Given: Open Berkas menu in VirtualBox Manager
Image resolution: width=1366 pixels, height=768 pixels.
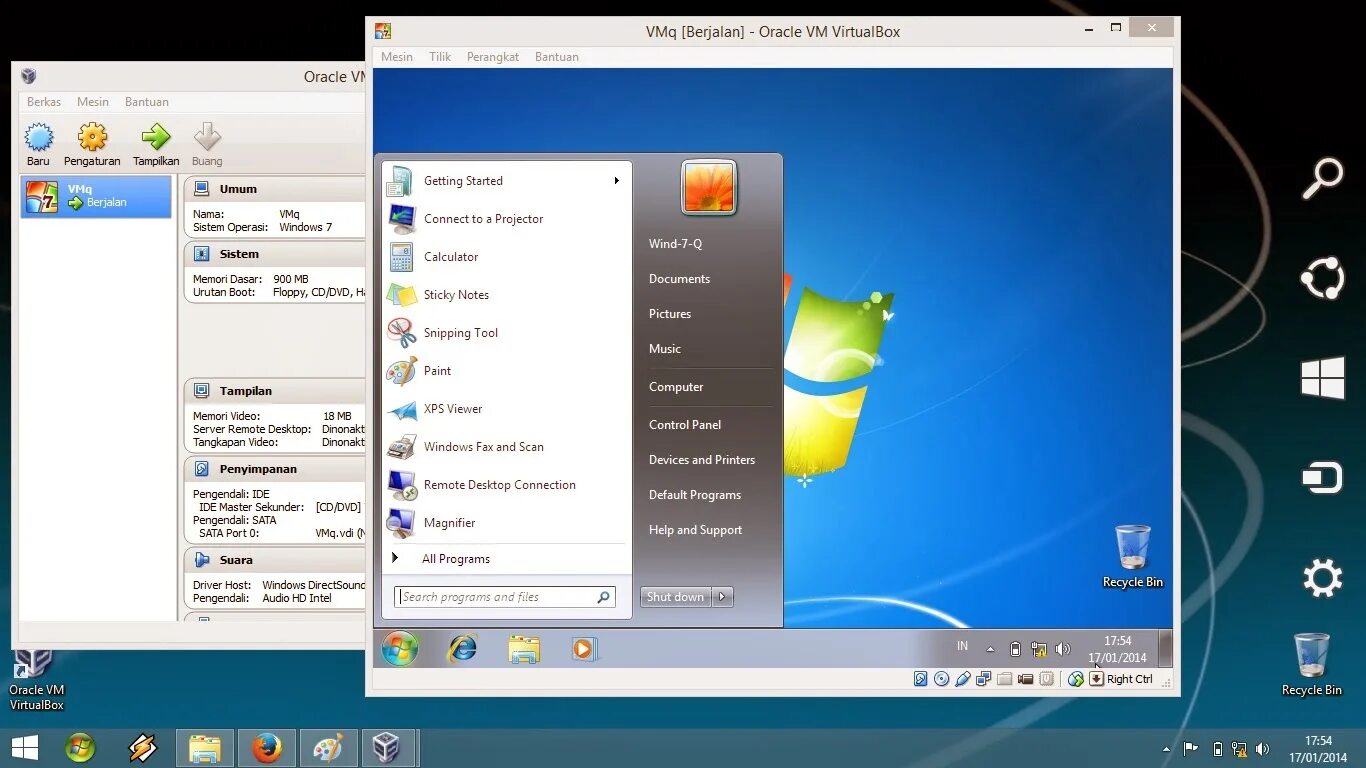Looking at the screenshot, I should (x=44, y=102).
